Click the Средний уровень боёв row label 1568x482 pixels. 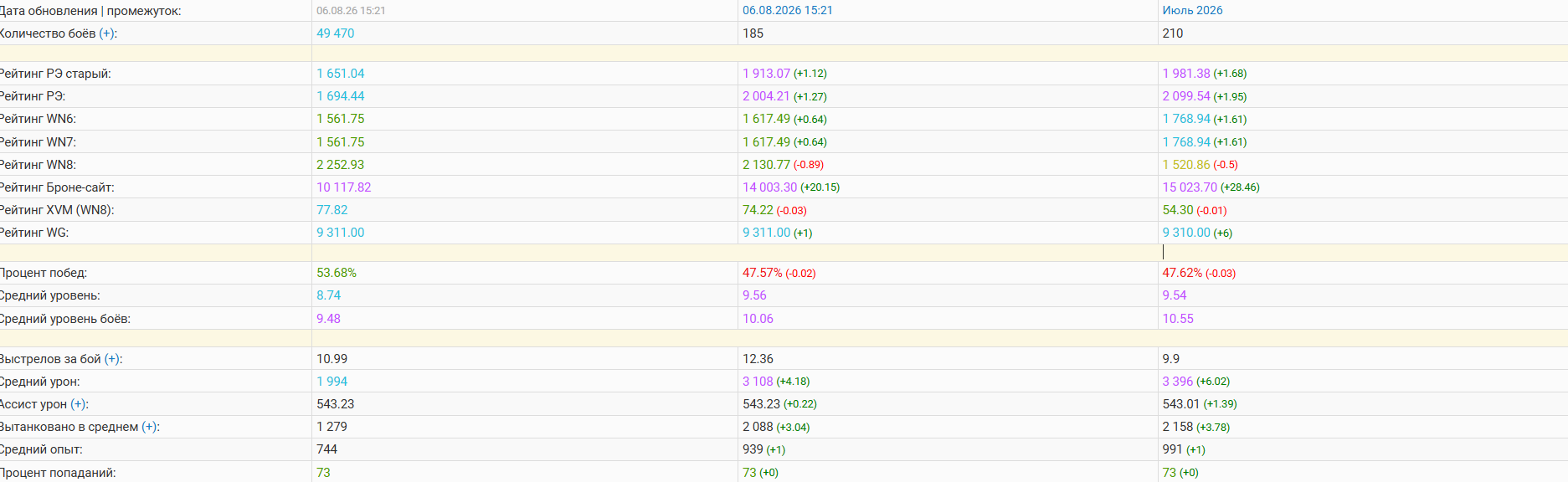65,319
